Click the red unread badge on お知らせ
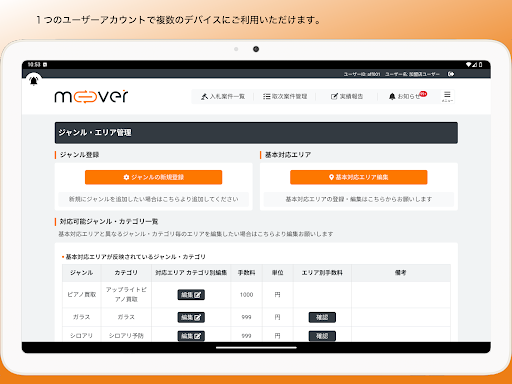This screenshot has width=512, height=384. click(423, 94)
